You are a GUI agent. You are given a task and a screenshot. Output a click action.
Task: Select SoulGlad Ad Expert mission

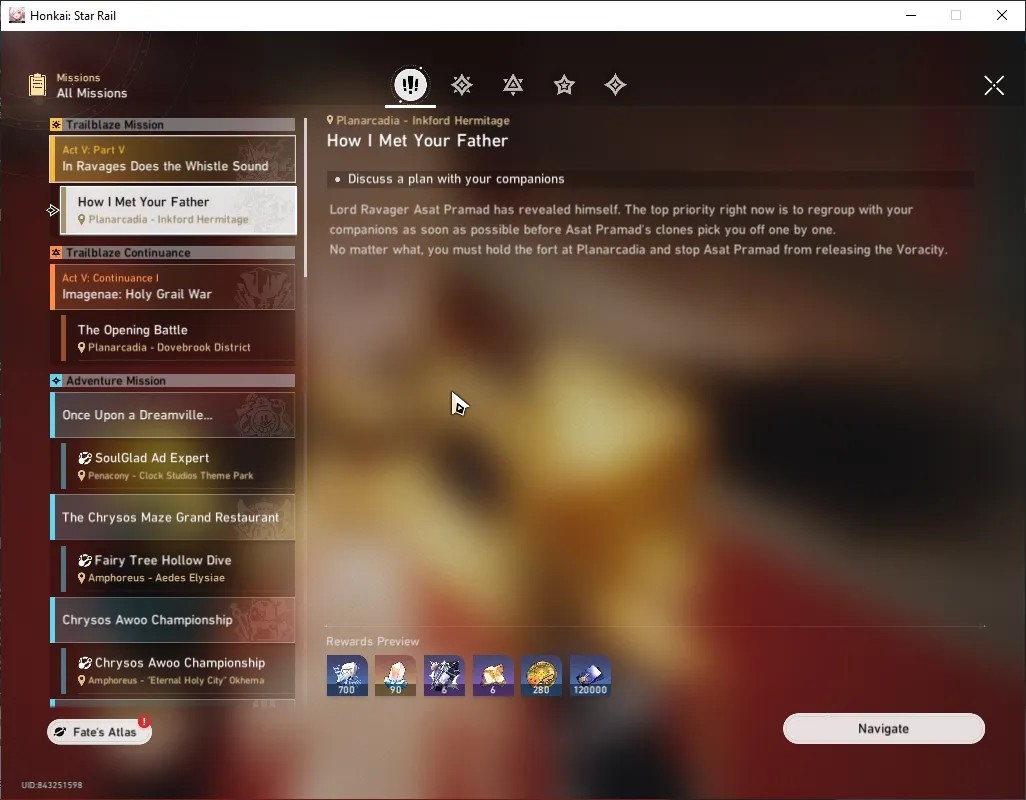pyautogui.click(x=178, y=466)
